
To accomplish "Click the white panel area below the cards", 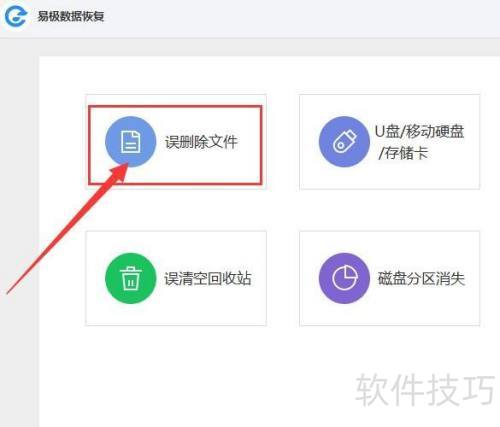I will point(200,377).
